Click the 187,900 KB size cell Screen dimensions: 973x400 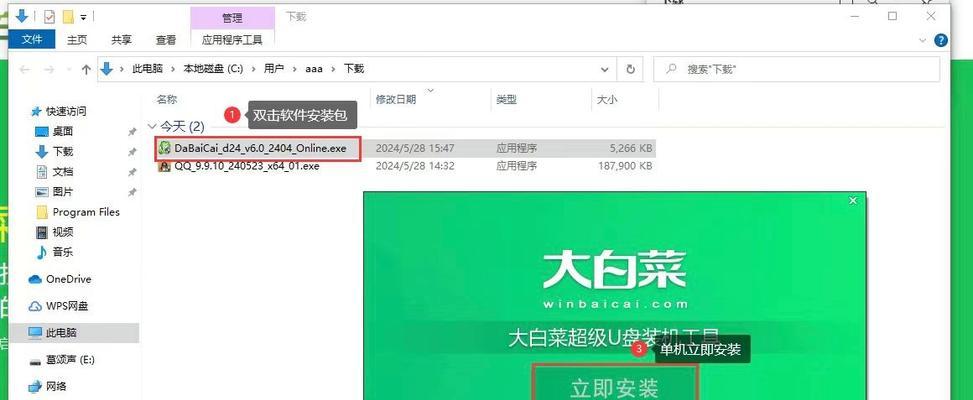point(623,166)
